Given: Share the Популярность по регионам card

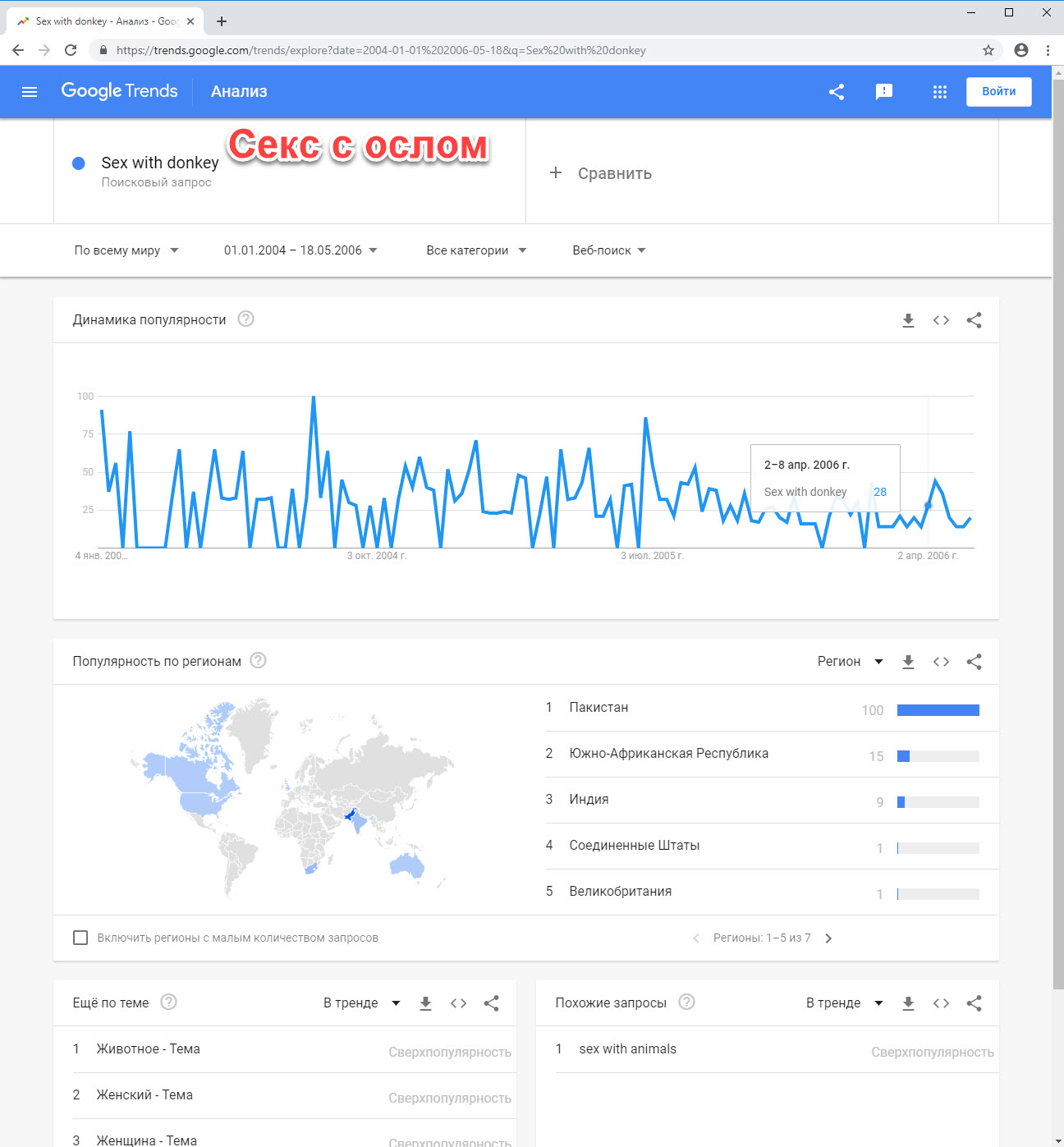Looking at the screenshot, I should point(974,662).
